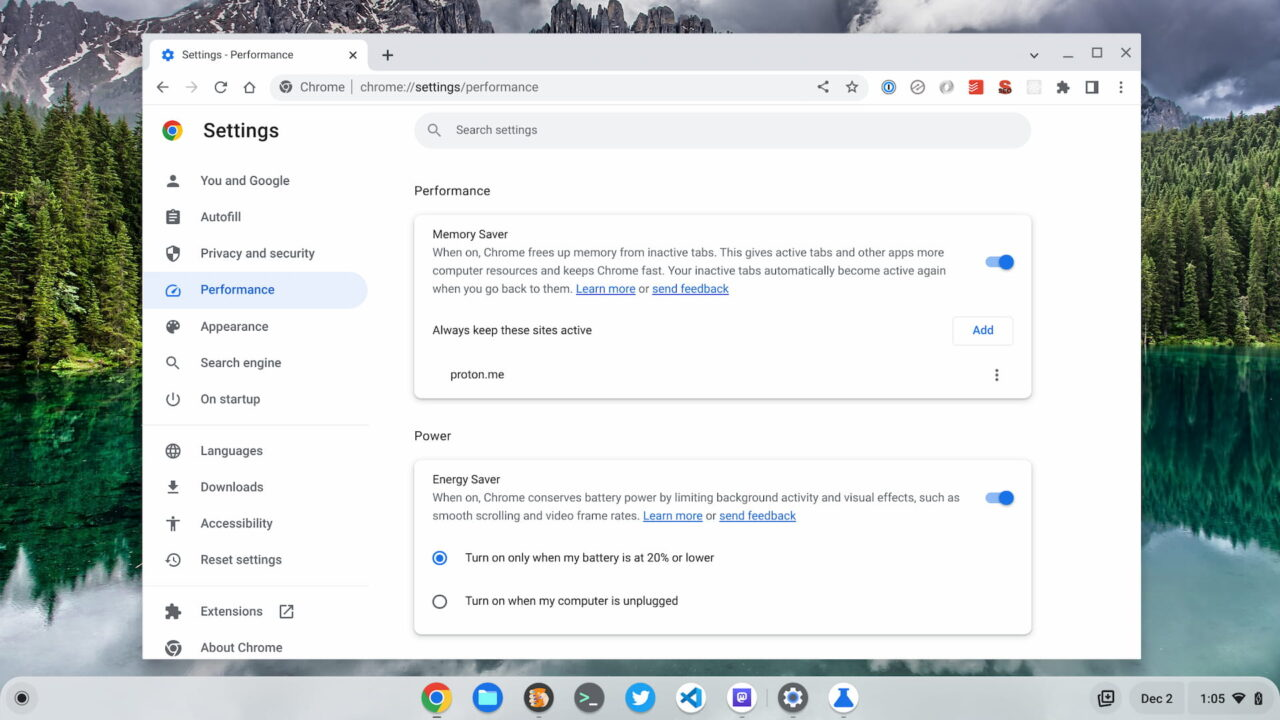Toggle Chrome's side panel icon
Image resolution: width=1280 pixels, height=720 pixels.
(x=1092, y=87)
